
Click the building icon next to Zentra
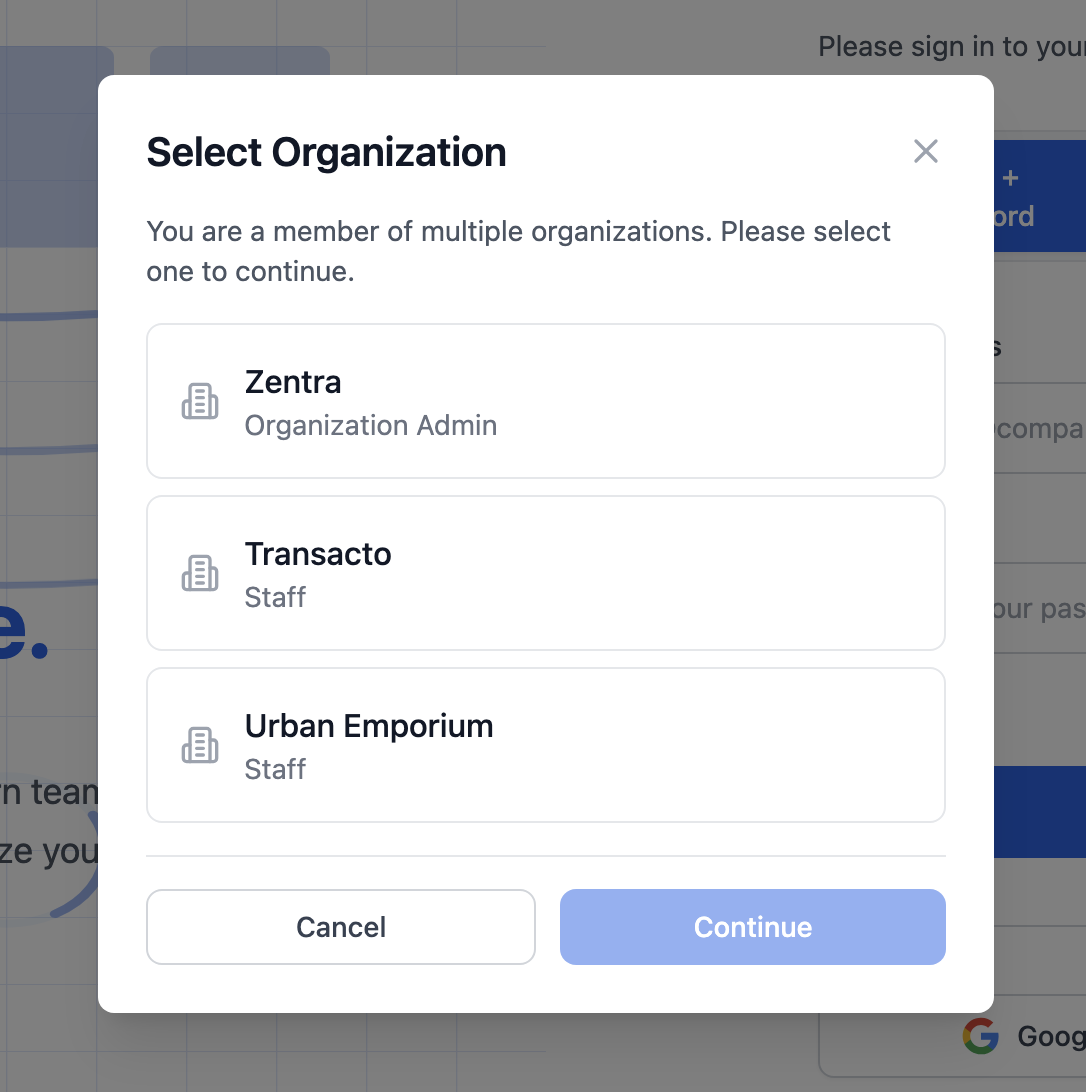(200, 400)
